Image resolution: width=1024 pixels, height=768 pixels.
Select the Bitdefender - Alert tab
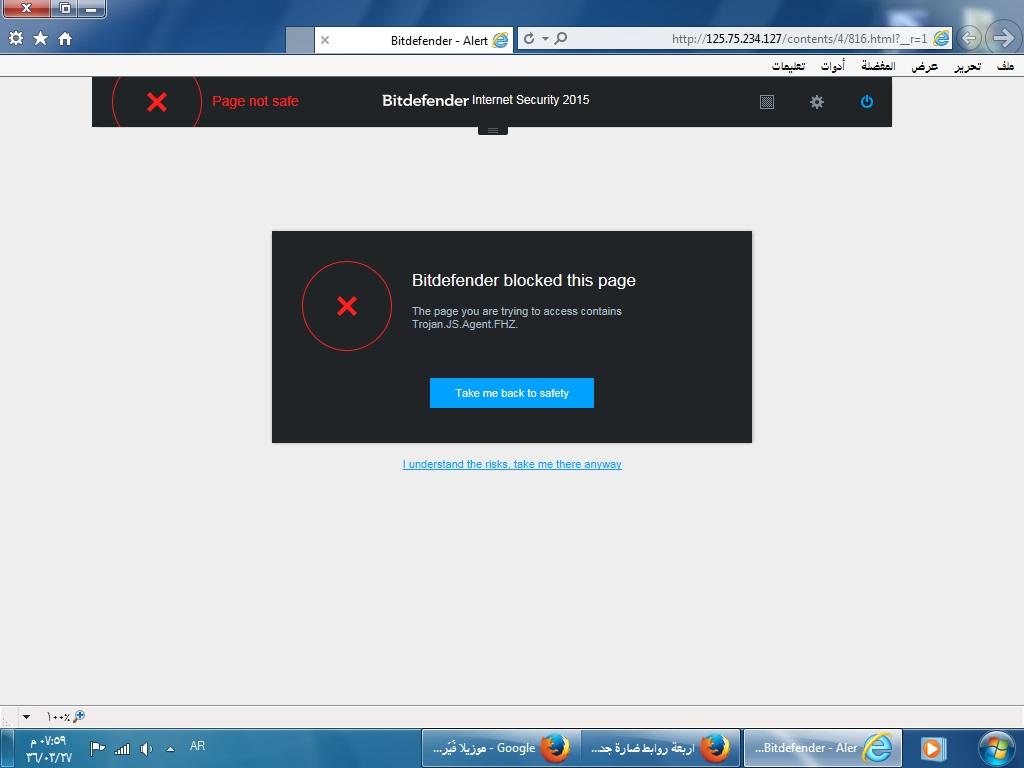tap(413, 40)
